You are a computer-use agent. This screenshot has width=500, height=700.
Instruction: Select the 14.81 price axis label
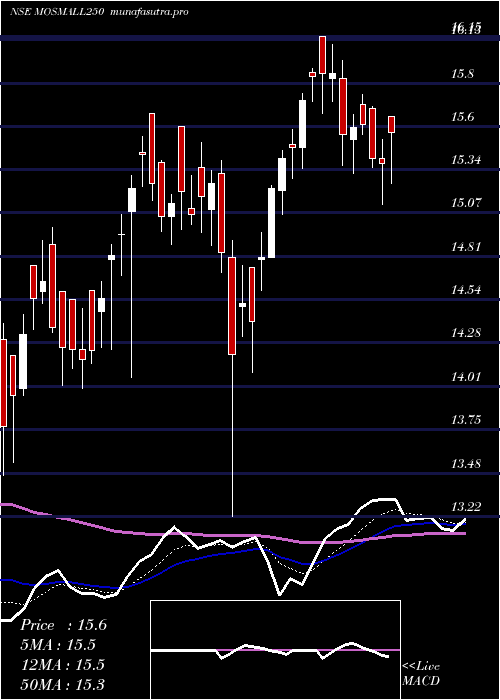(466, 246)
